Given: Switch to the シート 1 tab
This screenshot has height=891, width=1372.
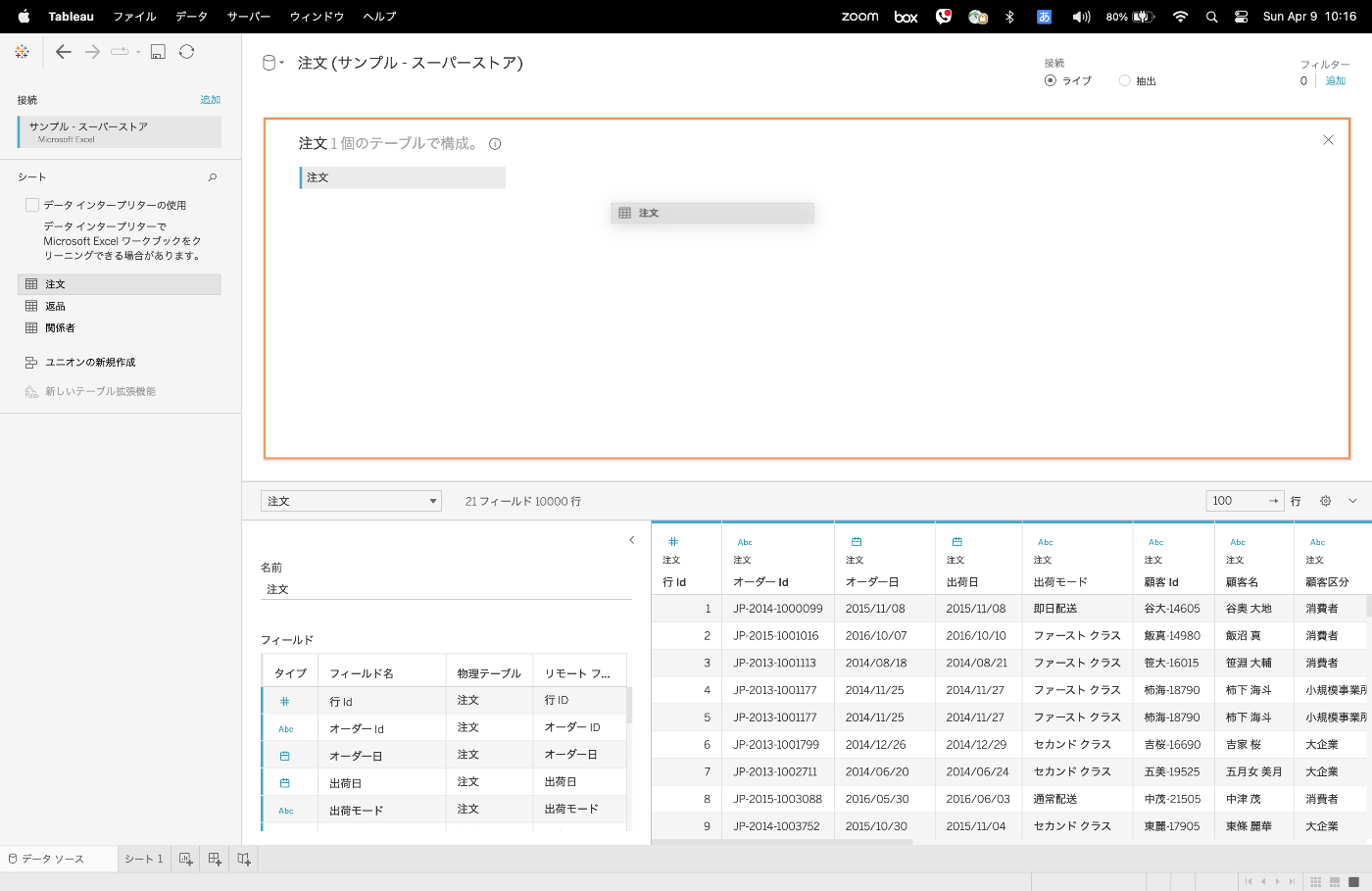Looking at the screenshot, I should click(x=144, y=859).
